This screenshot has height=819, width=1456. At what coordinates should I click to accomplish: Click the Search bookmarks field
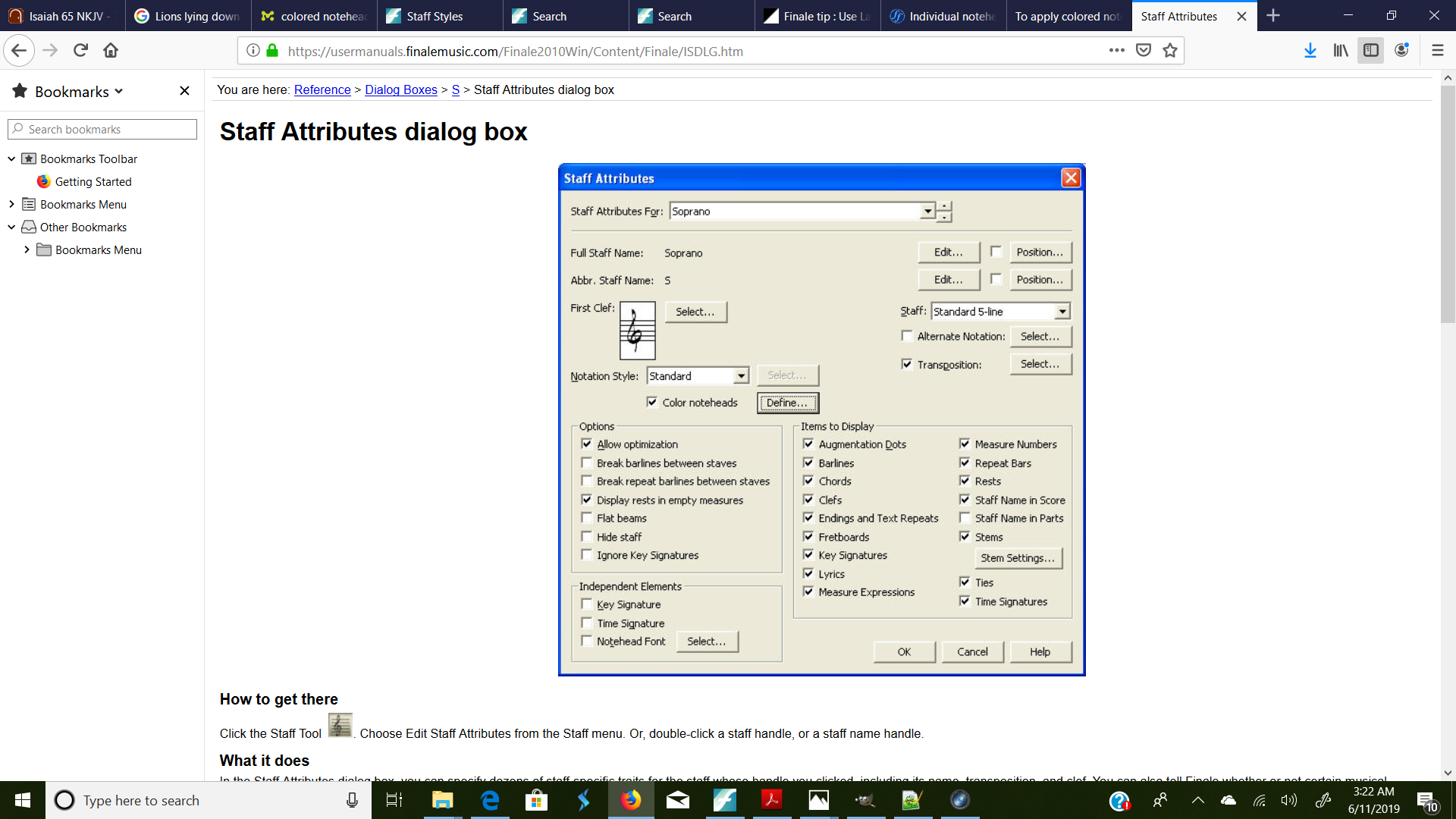coord(102,129)
